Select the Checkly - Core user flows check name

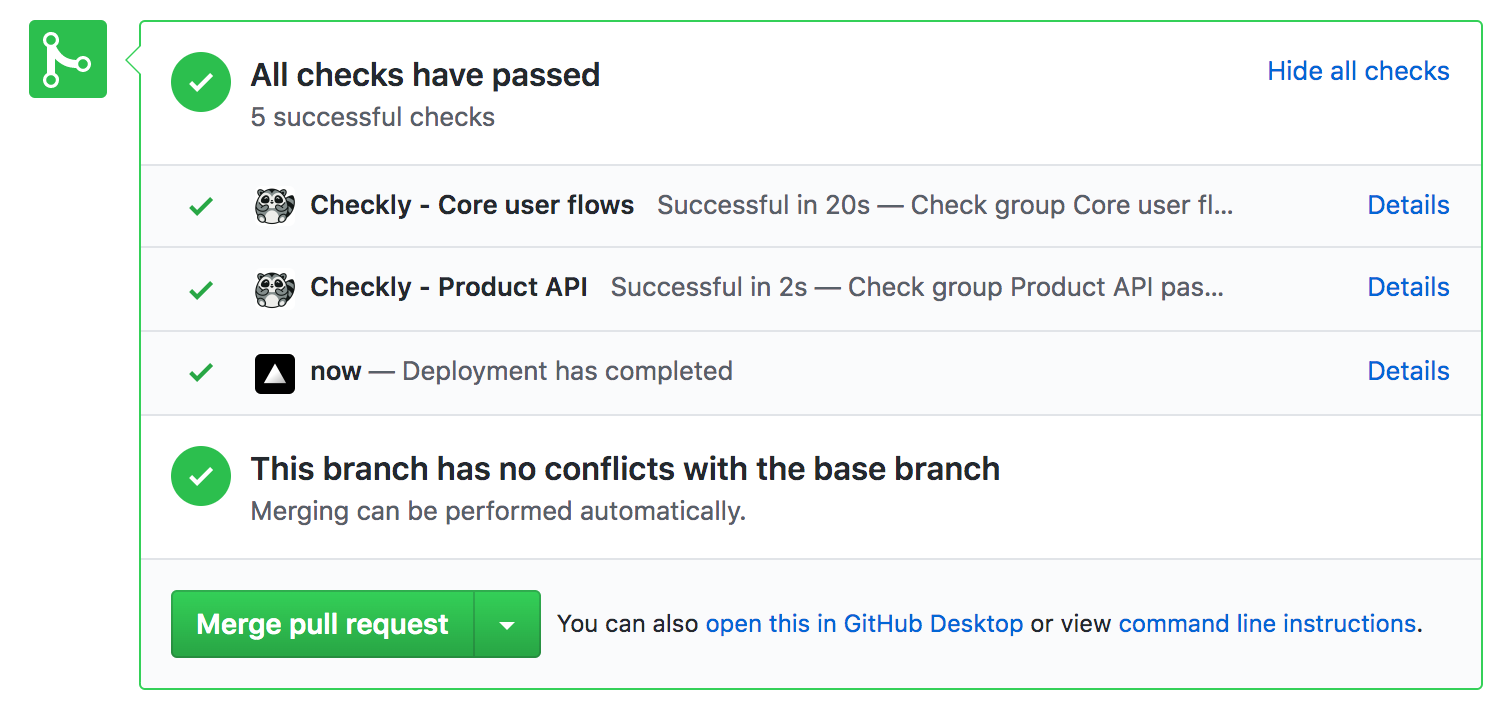(472, 206)
